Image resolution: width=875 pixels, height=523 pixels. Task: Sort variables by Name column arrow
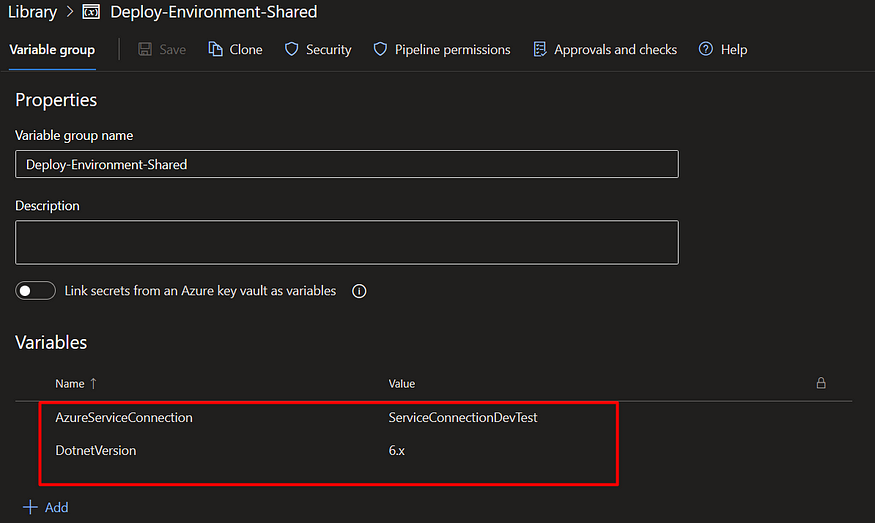click(x=93, y=383)
